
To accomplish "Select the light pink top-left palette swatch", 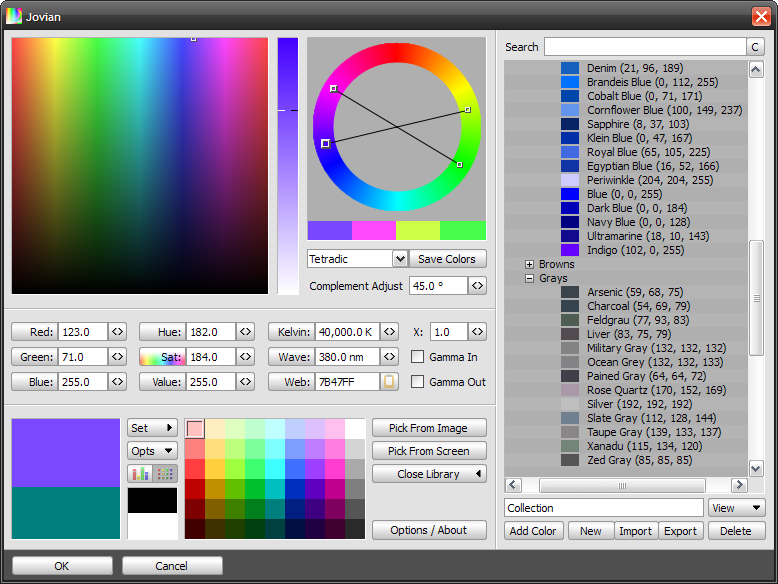I will point(195,429).
